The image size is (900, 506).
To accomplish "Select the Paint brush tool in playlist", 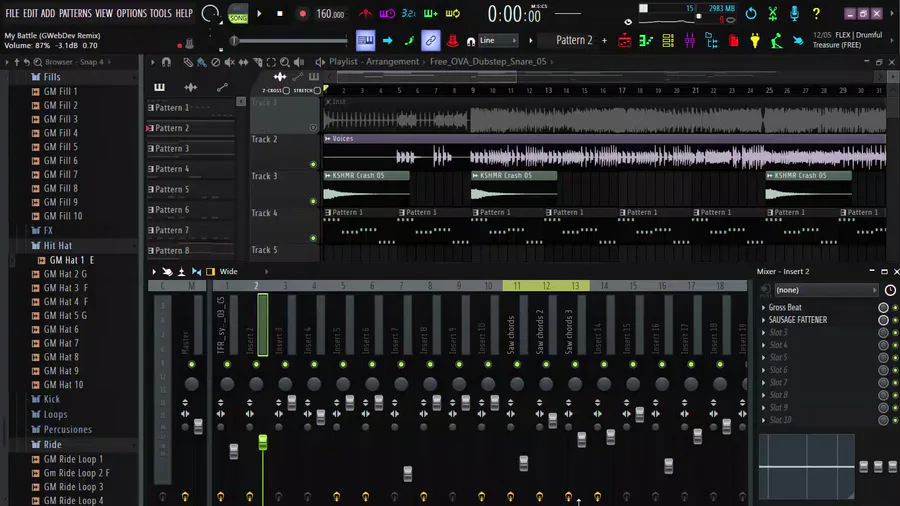I will click(201, 62).
